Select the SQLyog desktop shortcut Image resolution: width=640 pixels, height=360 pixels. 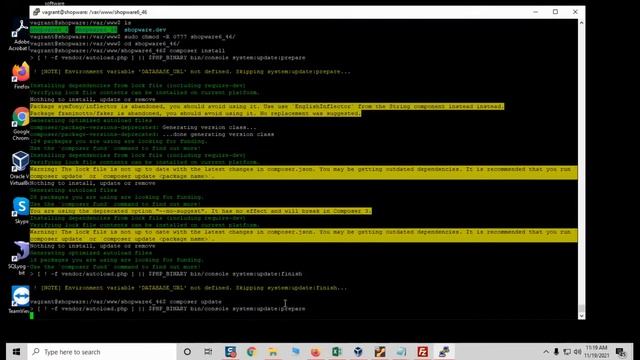click(x=20, y=258)
